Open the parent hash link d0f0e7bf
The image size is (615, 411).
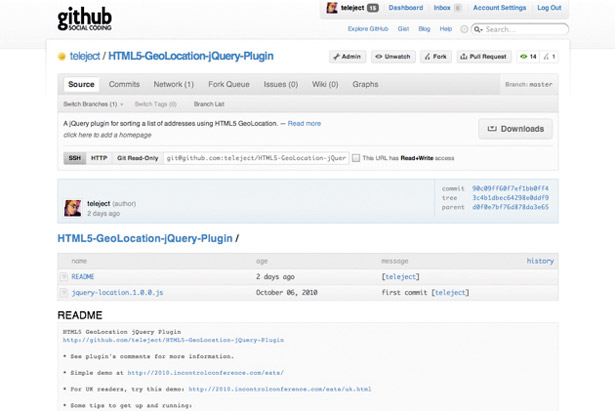click(510, 207)
